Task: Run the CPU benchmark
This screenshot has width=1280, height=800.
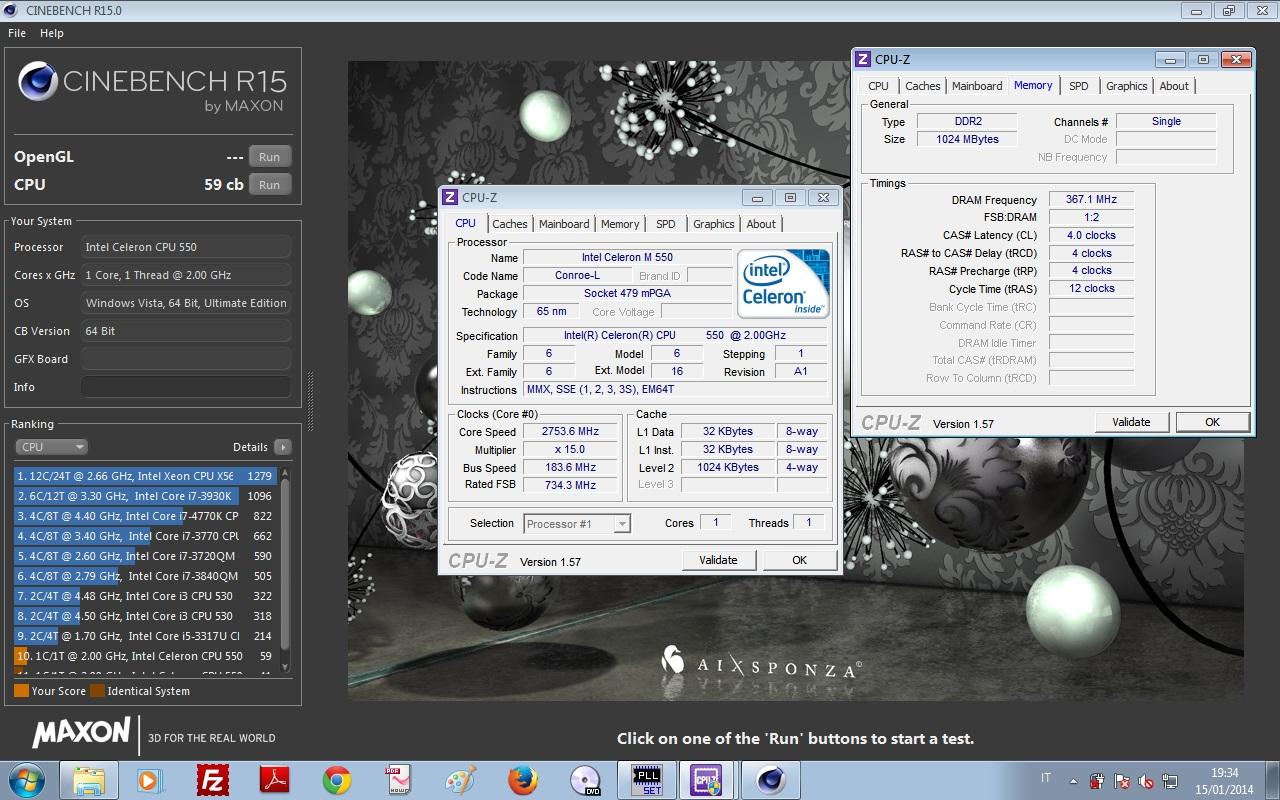Action: tap(270, 185)
